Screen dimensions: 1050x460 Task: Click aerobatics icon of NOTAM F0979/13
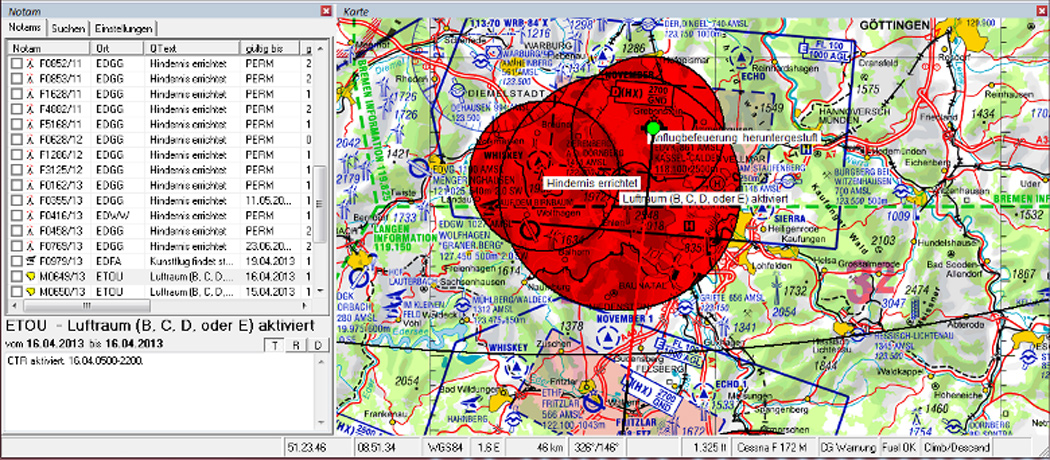[31, 259]
